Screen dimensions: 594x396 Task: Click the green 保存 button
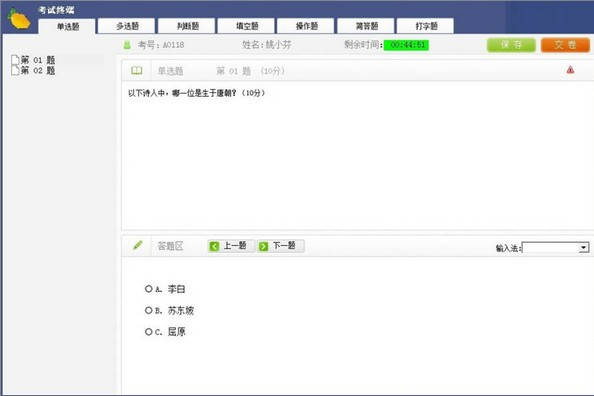(511, 45)
